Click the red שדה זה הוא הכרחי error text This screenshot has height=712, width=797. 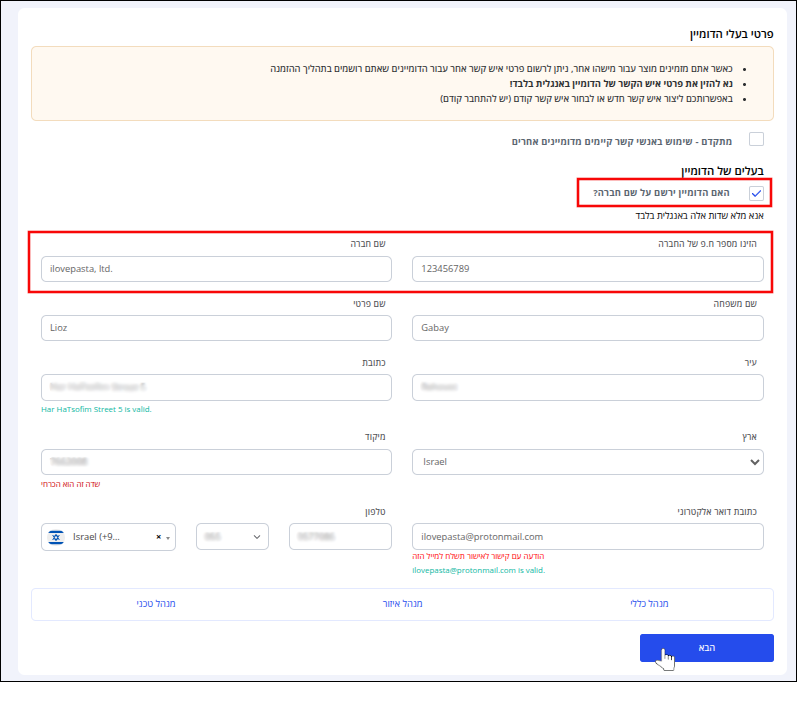71,484
